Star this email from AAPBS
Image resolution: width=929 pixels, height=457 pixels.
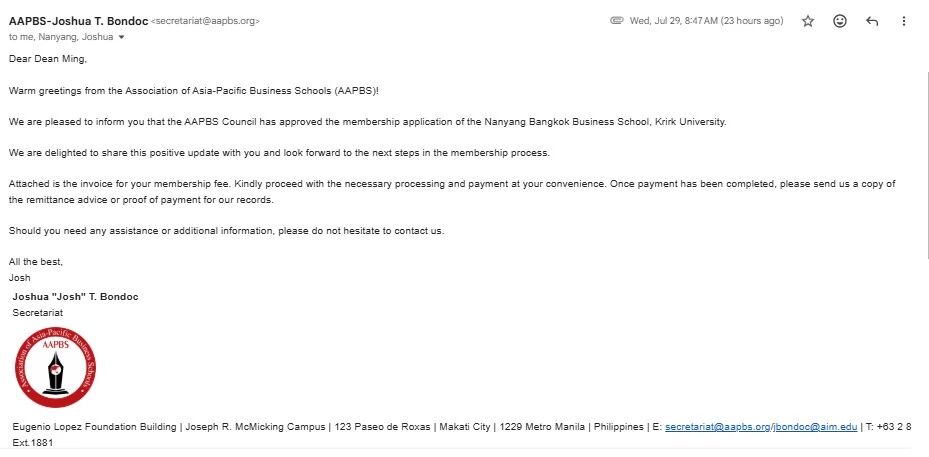[808, 21]
